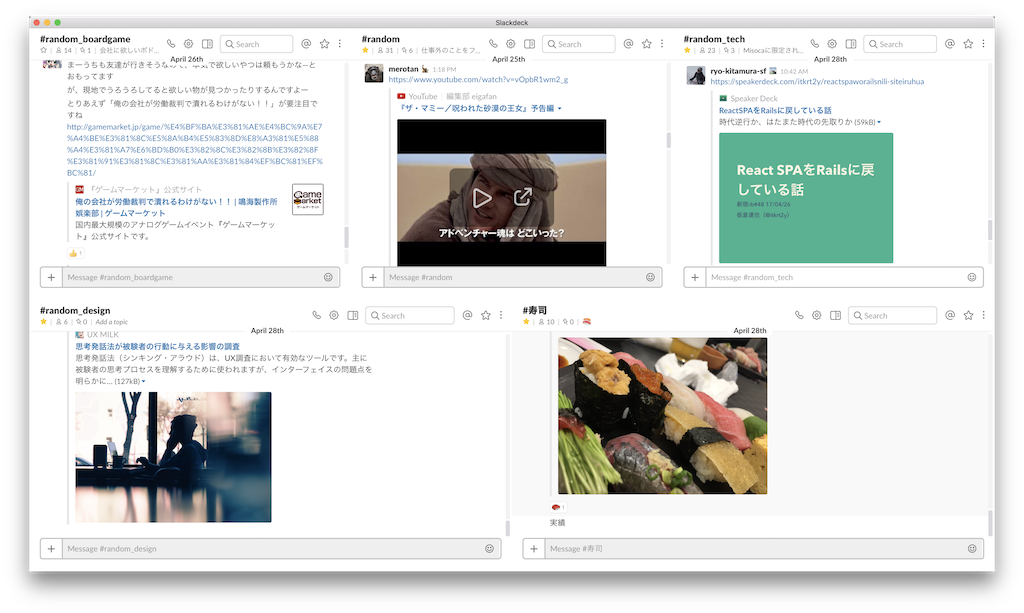1024x613 pixels.
Task: Add attachment in #random_design message box
Action: coord(51,549)
